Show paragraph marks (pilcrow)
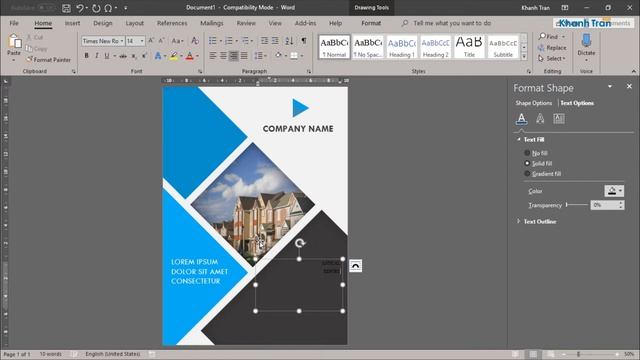This screenshot has height=360, width=640. pyautogui.click(x=304, y=40)
